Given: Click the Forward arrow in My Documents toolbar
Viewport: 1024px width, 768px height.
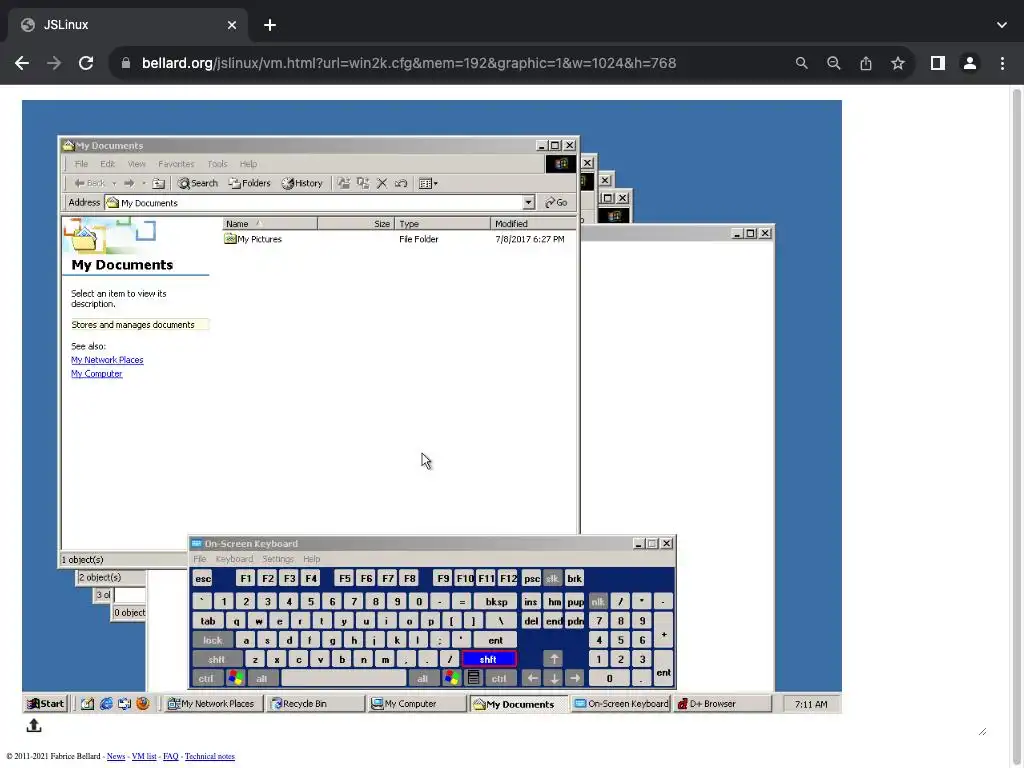Looking at the screenshot, I should (129, 184).
